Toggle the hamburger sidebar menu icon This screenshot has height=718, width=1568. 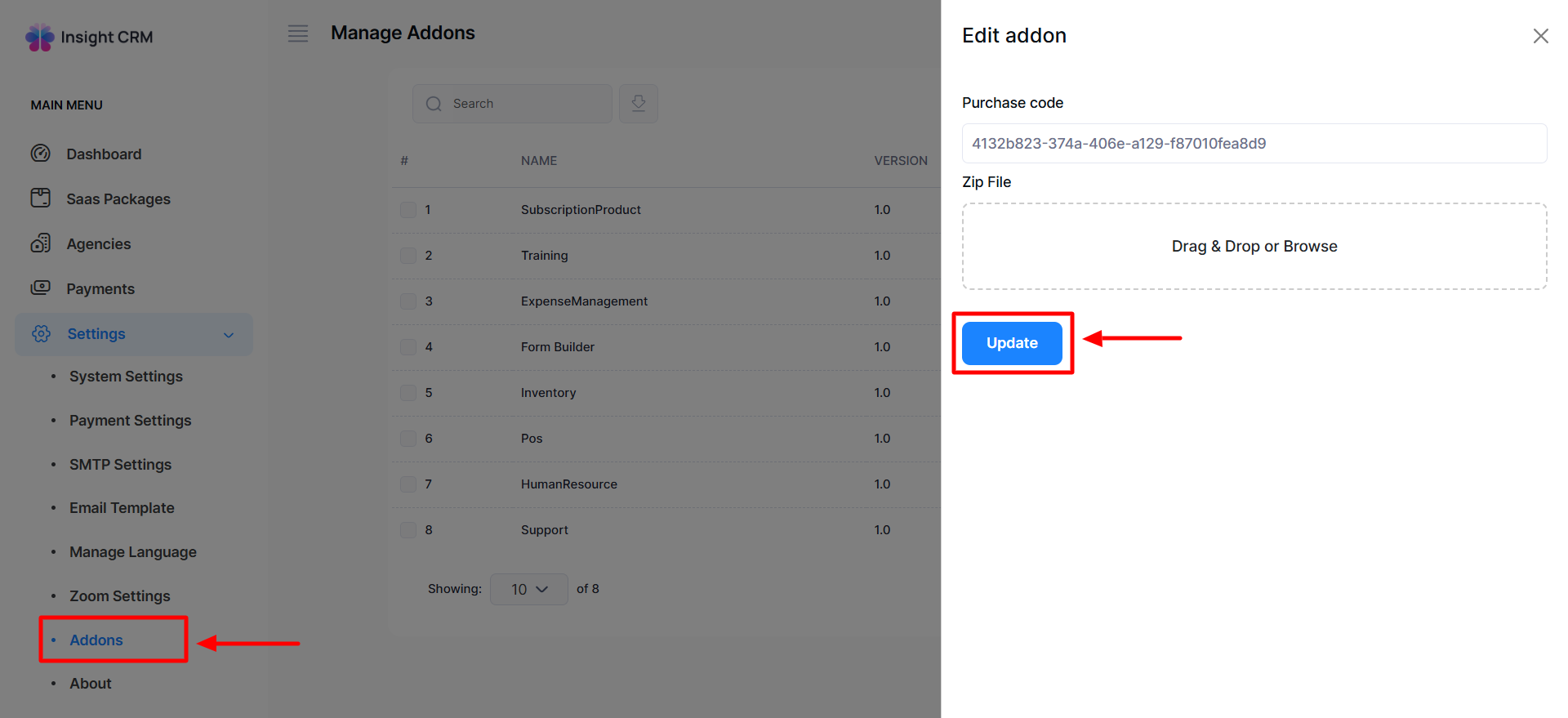298,33
